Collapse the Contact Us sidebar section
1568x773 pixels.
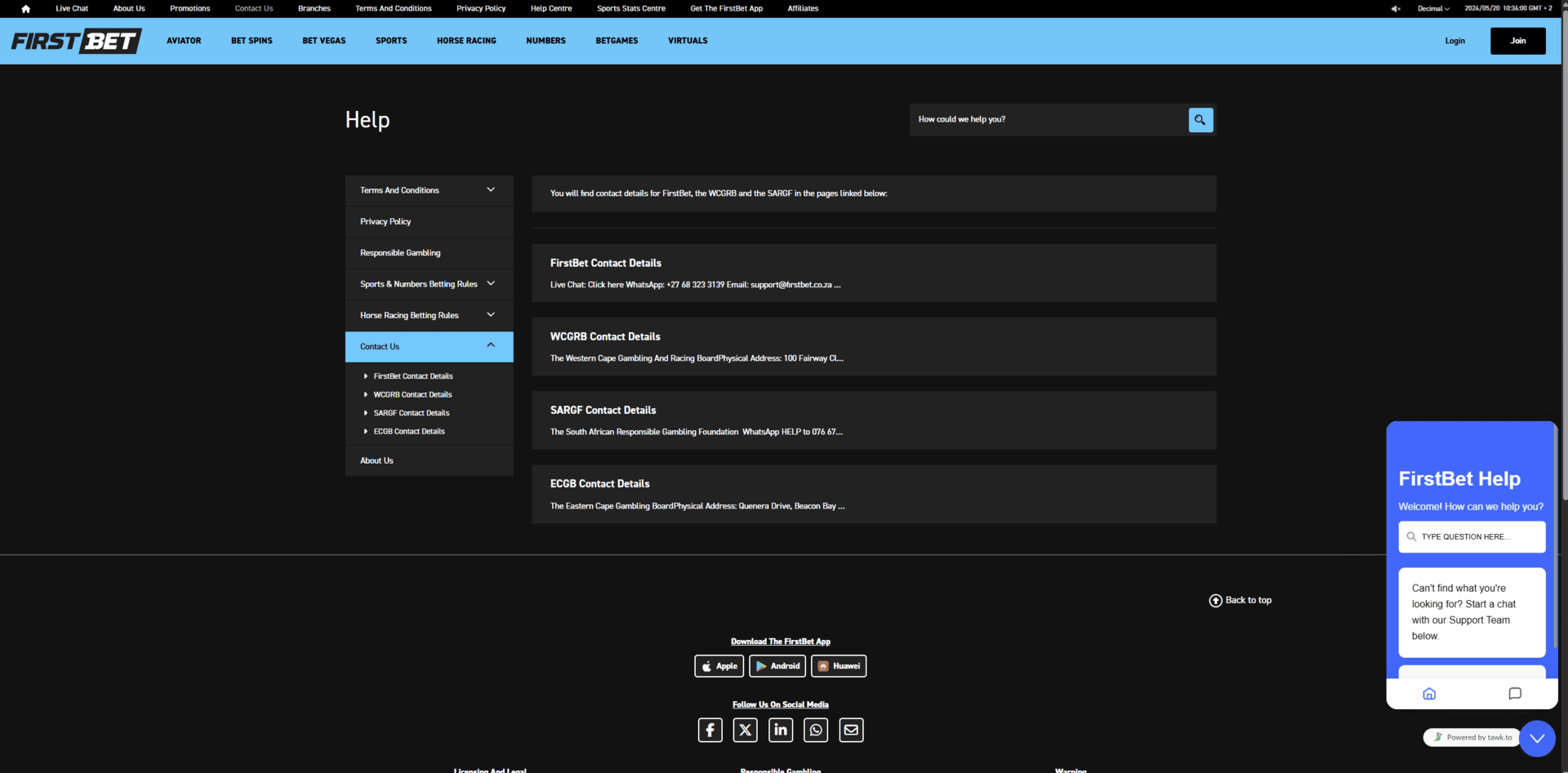[x=430, y=346]
